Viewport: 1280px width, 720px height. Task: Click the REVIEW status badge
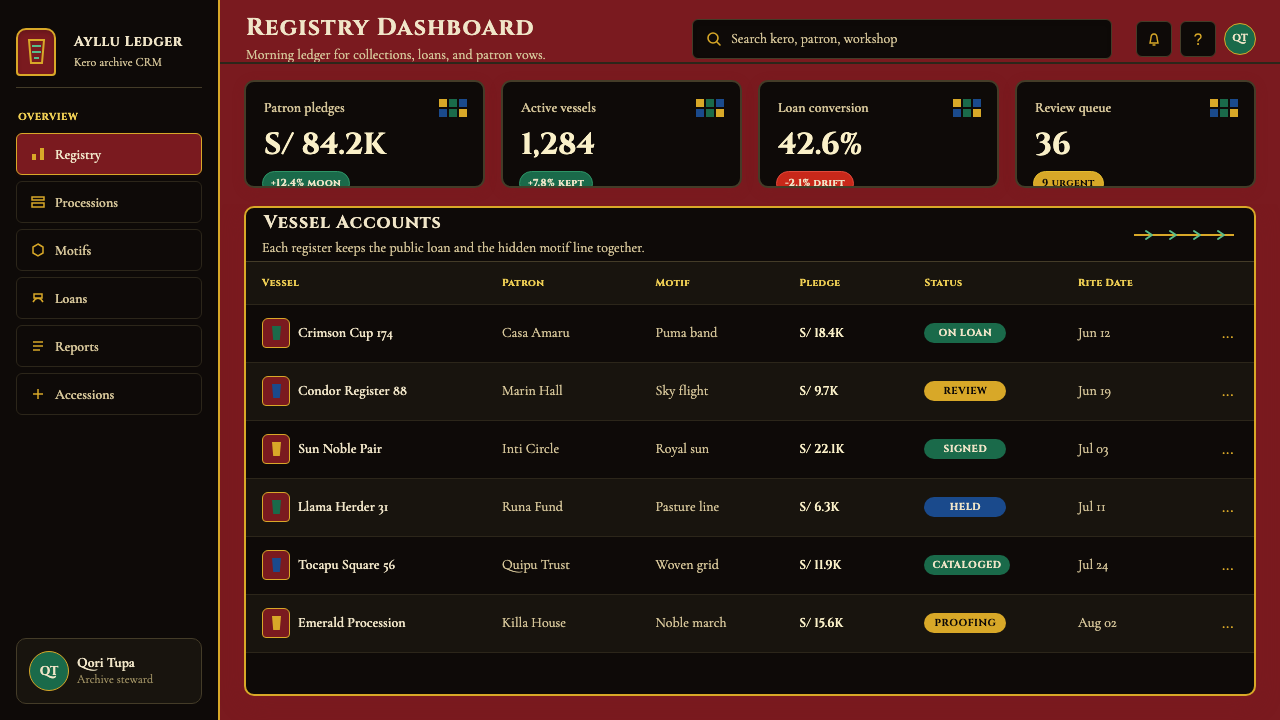point(965,391)
